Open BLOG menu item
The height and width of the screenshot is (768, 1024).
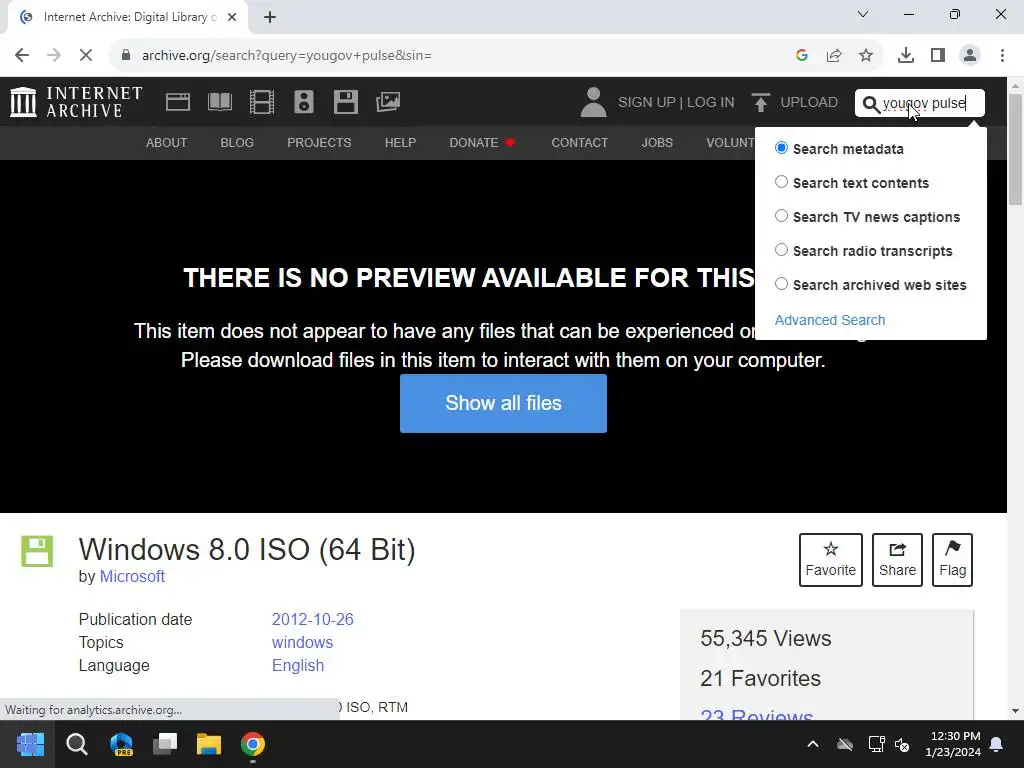(237, 142)
